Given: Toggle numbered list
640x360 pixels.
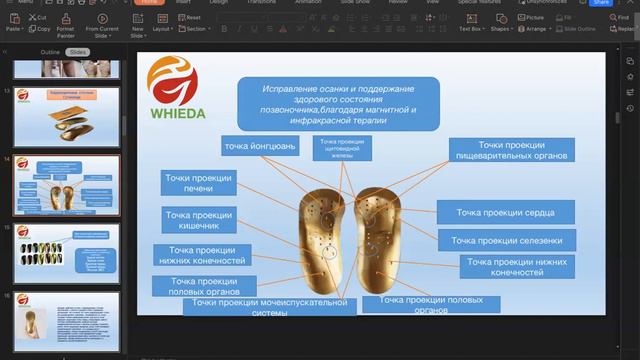Looking at the screenshot, I should click(365, 18).
